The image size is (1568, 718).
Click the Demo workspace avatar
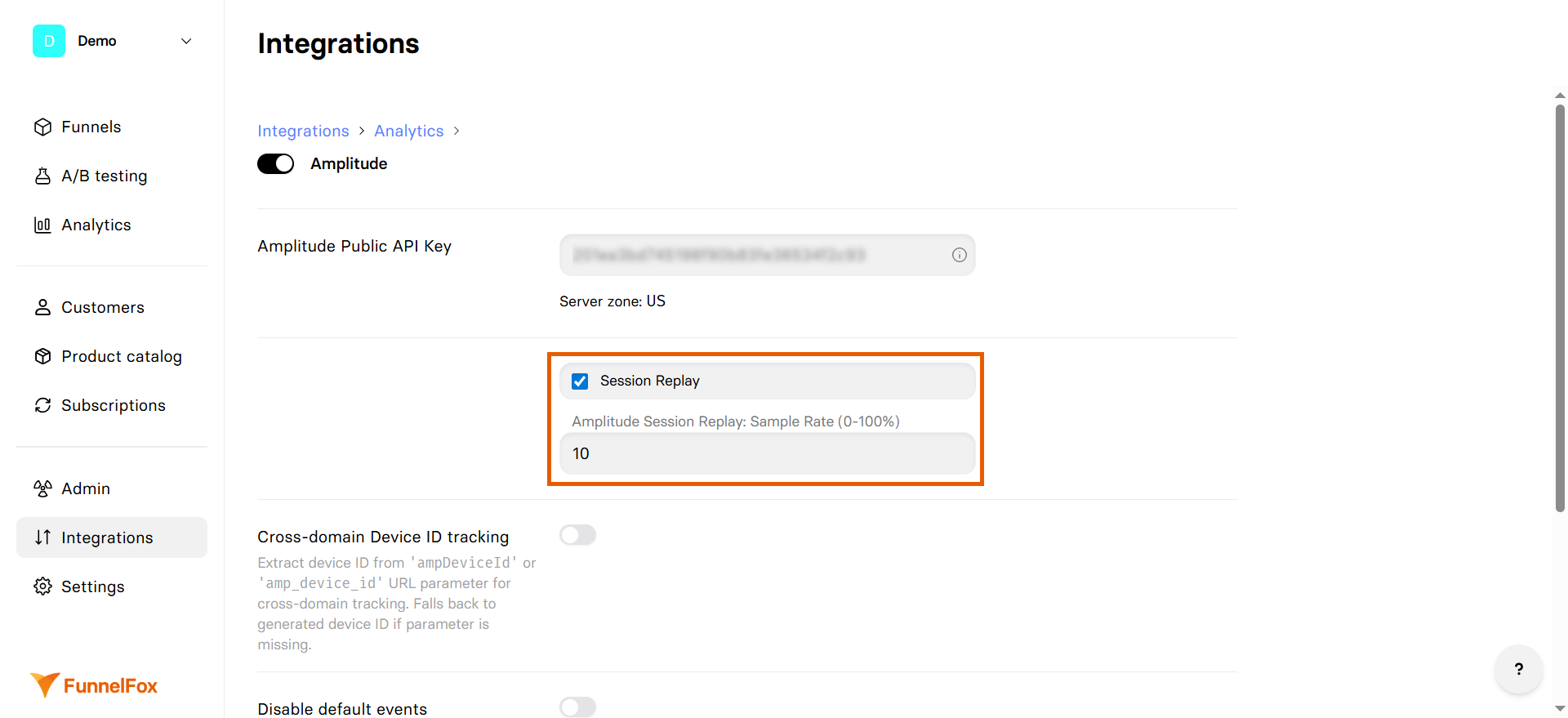click(49, 41)
